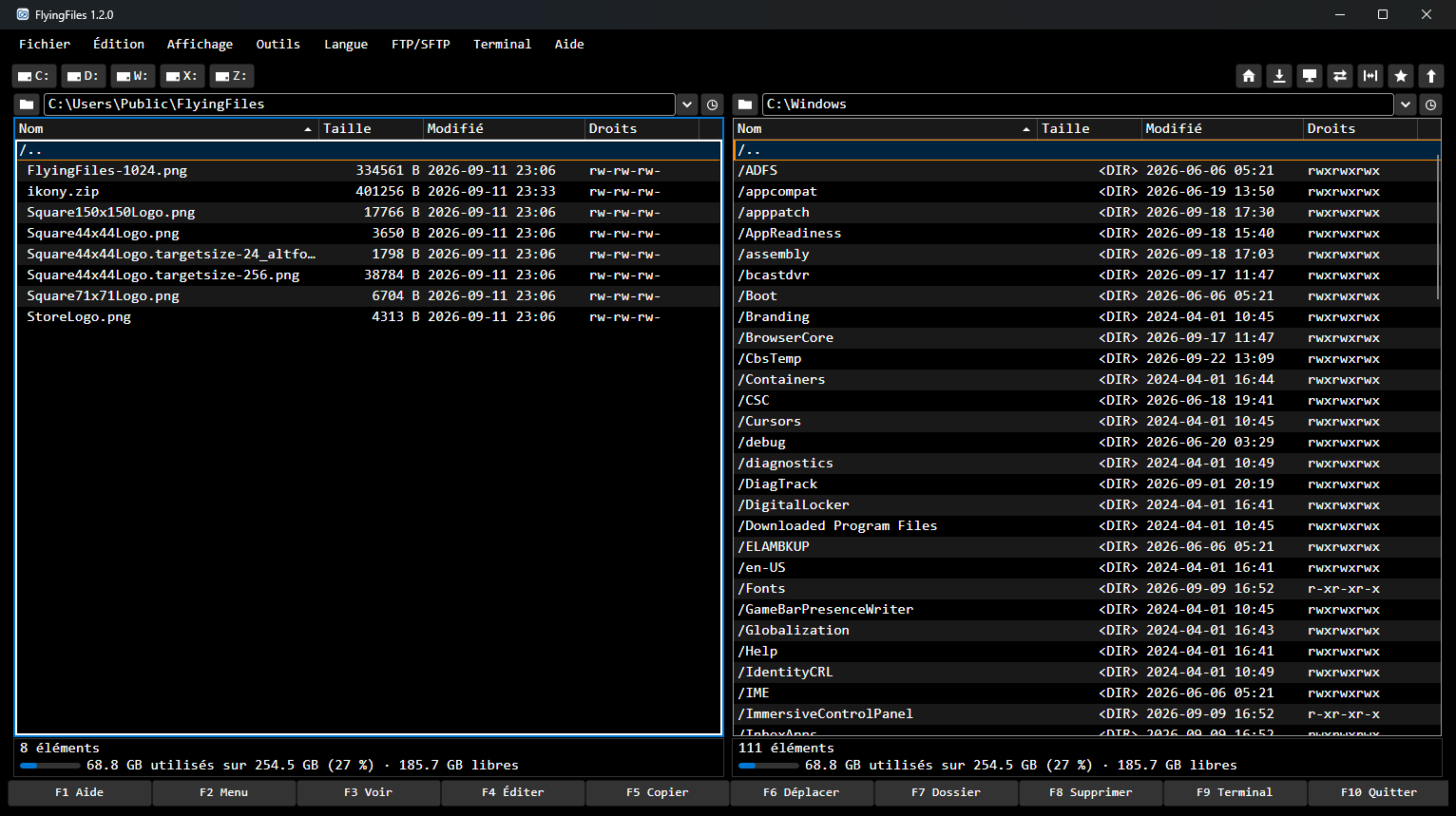The width and height of the screenshot is (1456, 816).
Task: Open the left panel's history clock
Action: point(712,104)
